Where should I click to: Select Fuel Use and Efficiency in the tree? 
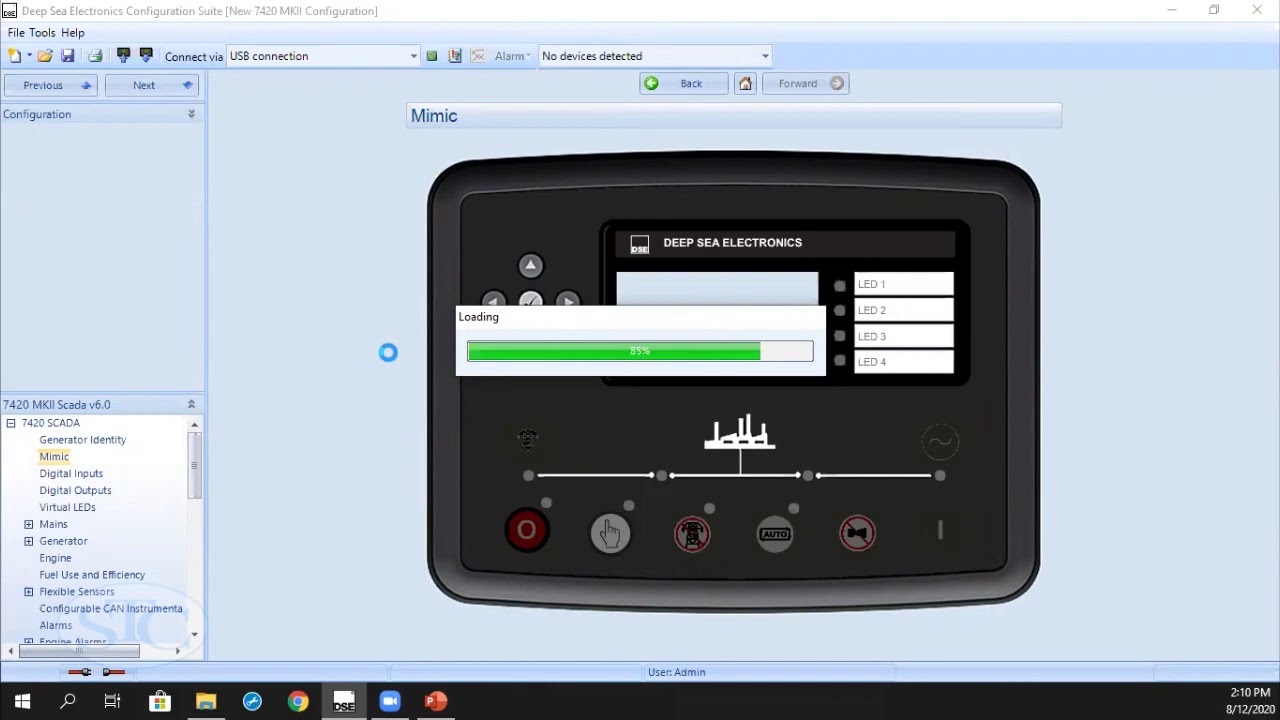coord(92,575)
